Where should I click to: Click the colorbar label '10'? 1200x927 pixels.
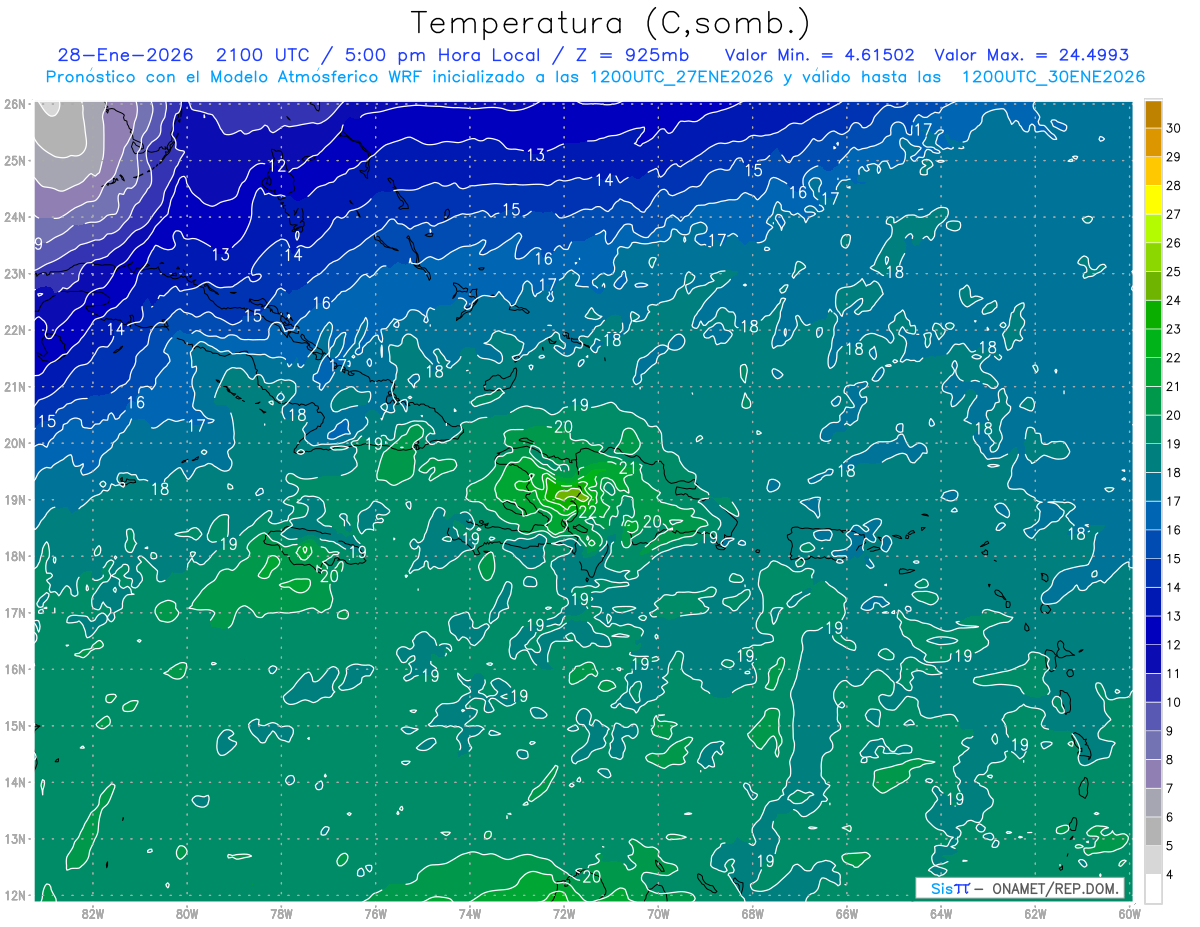(1174, 702)
